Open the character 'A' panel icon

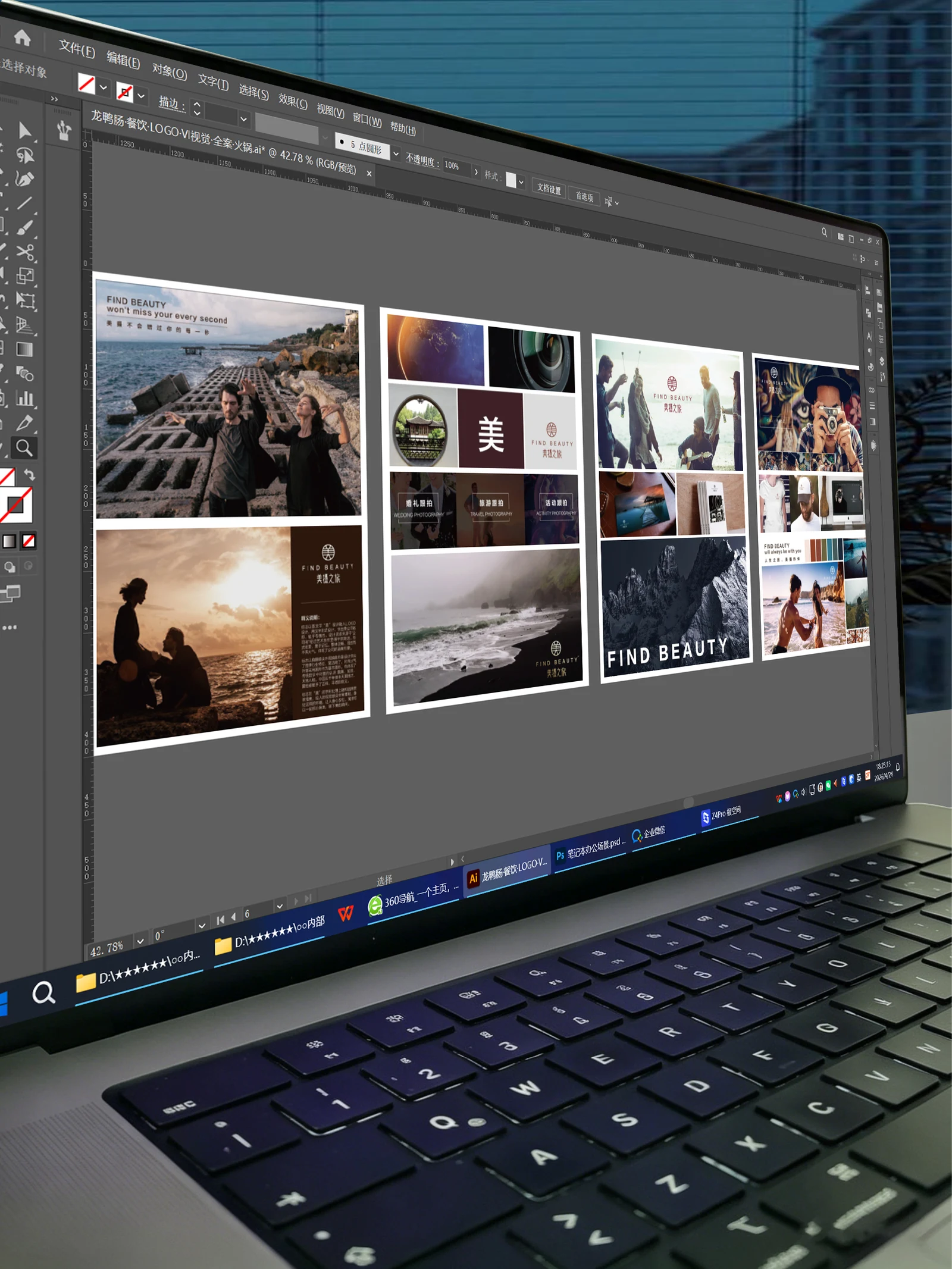coord(869,337)
